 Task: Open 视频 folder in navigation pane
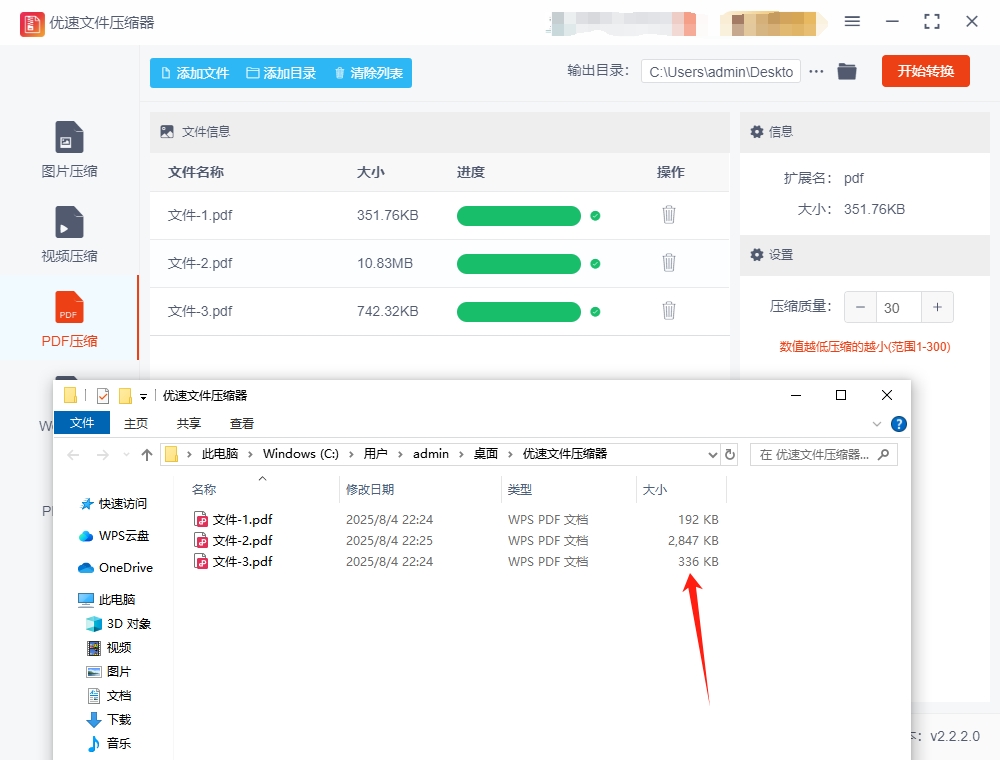(108, 648)
